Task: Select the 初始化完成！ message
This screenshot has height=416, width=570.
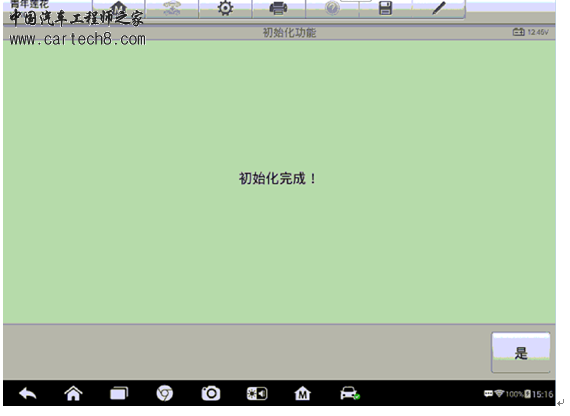Action: coord(278,179)
